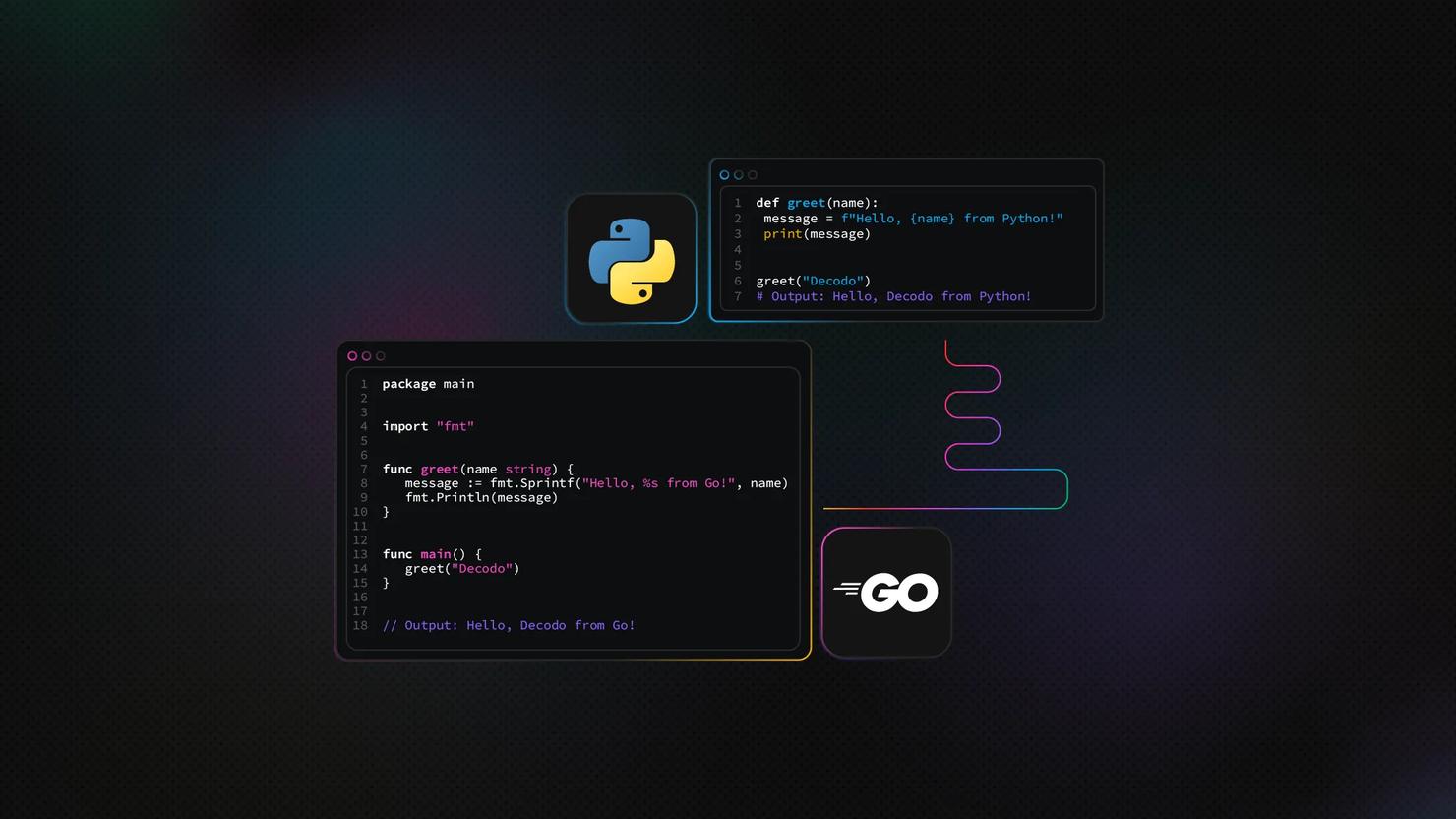This screenshot has height=819, width=1456.
Task: Click the third dot in Python code window
Action: [753, 175]
